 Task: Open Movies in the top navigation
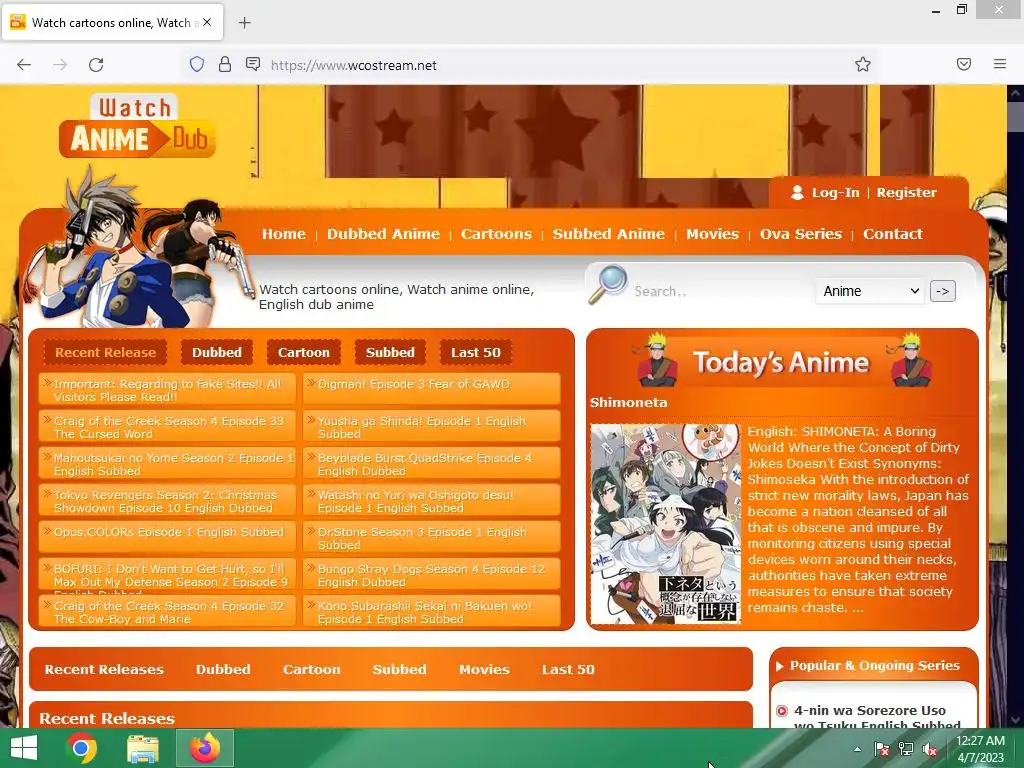coord(712,234)
